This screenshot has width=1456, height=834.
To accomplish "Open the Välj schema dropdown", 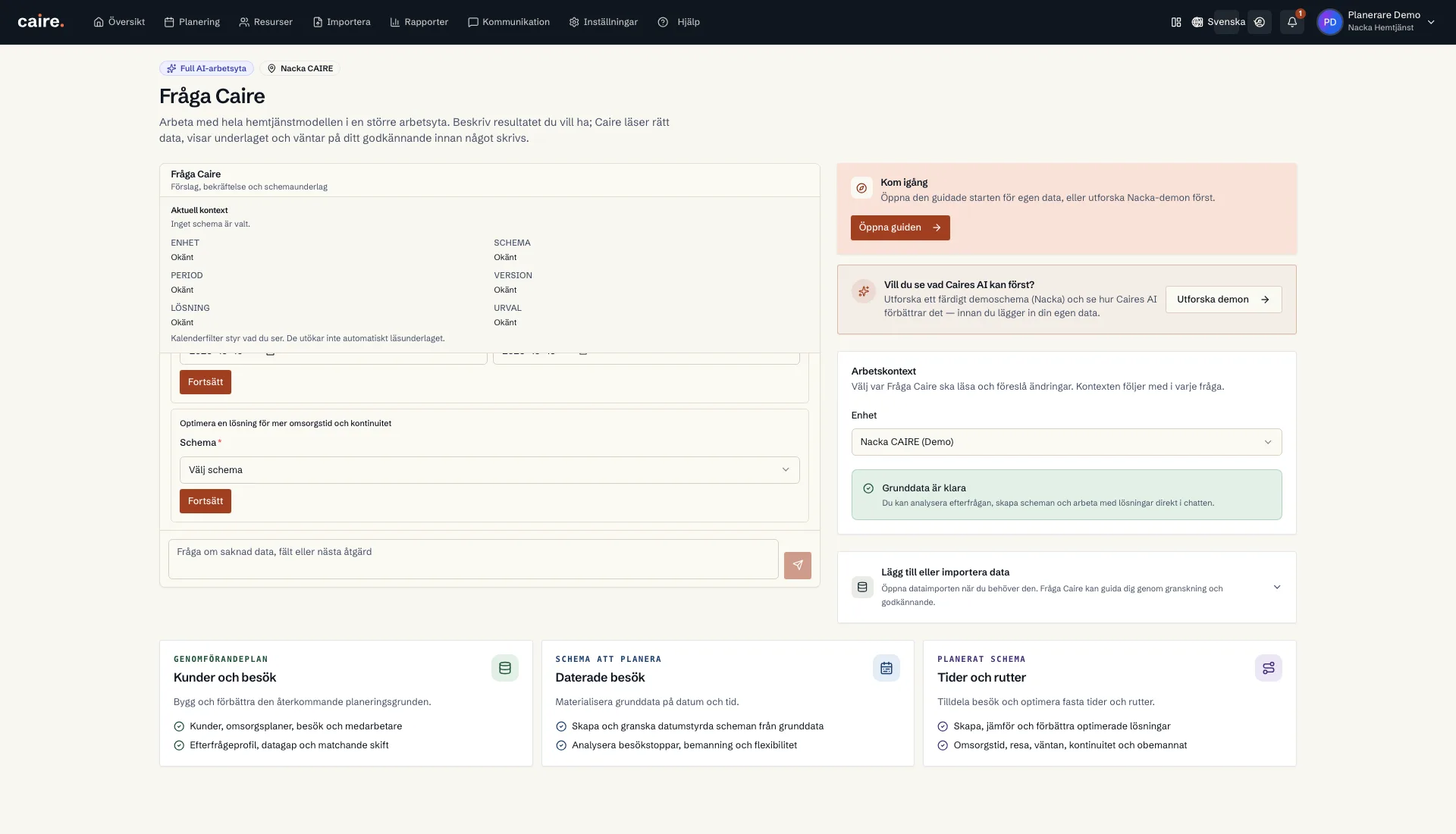I will point(489,470).
